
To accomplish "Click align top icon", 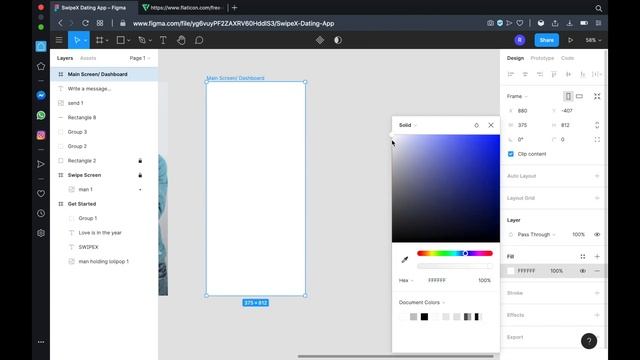I will pyautogui.click(x=554, y=74).
